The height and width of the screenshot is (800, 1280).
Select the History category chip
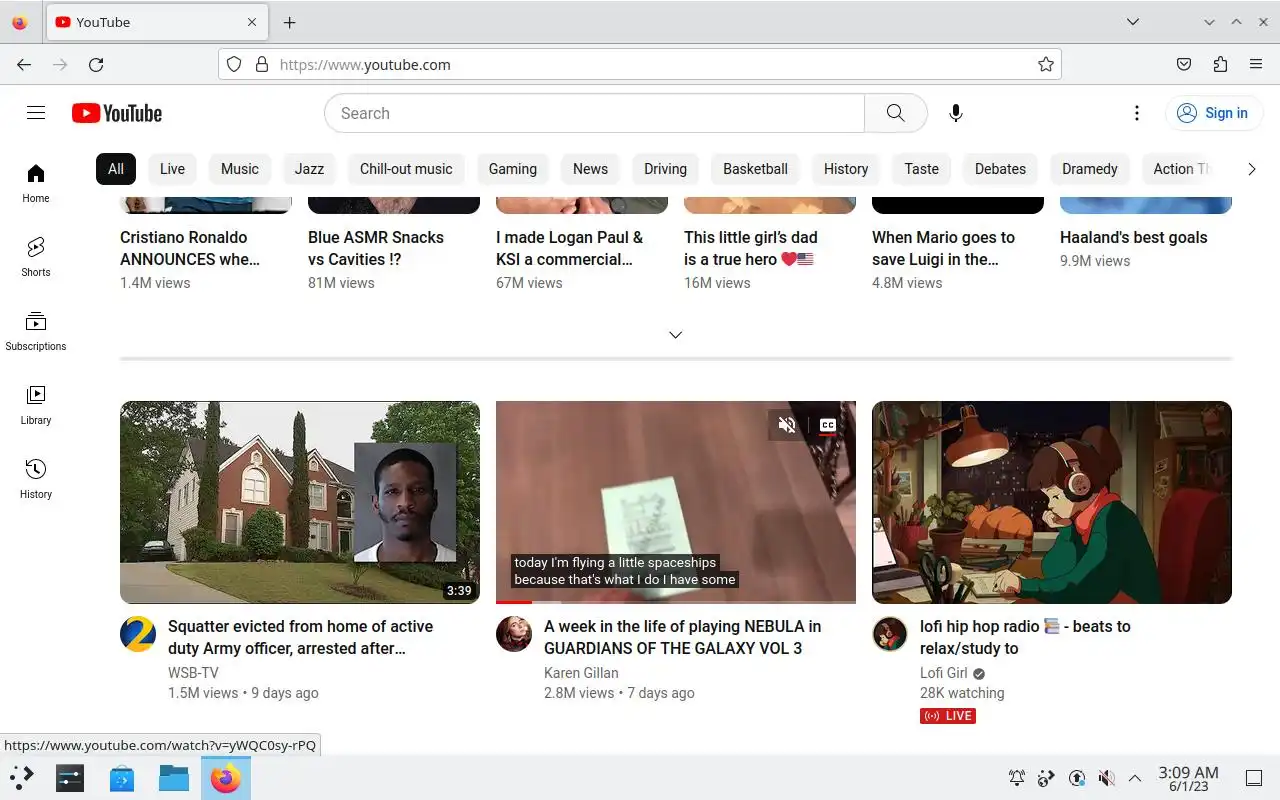pyautogui.click(x=846, y=169)
